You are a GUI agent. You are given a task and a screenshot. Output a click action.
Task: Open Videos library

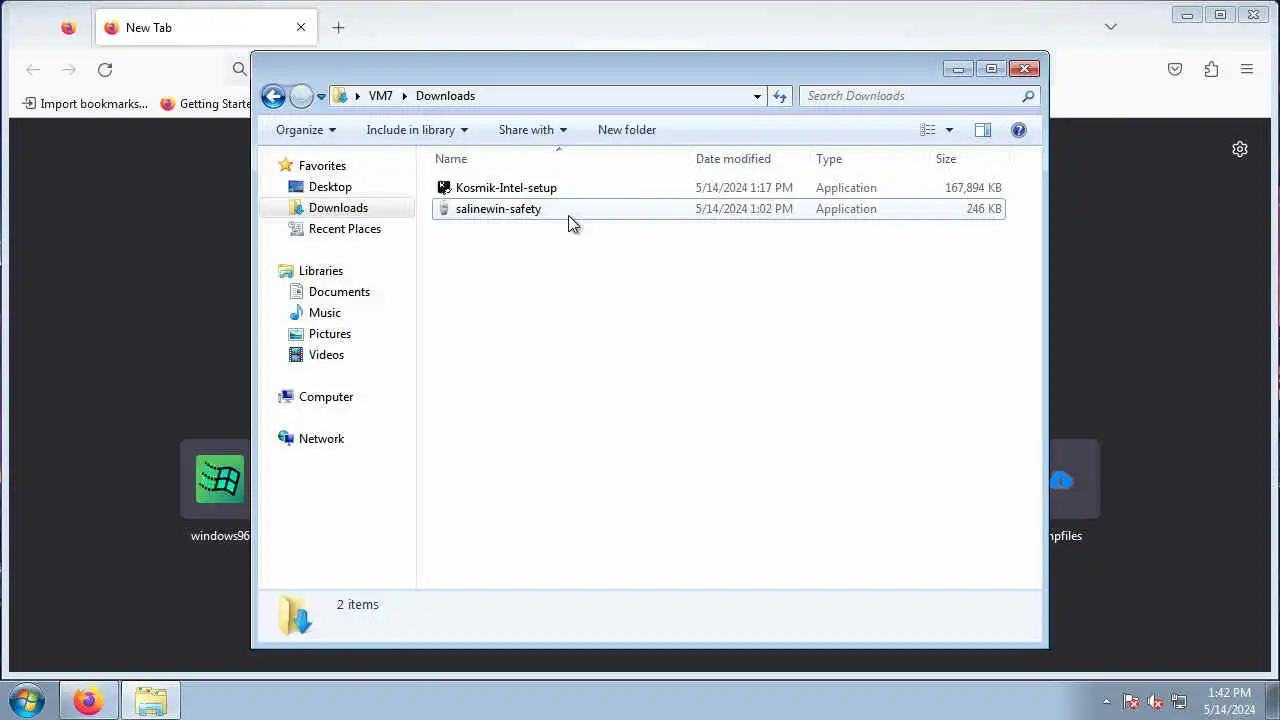tap(326, 355)
